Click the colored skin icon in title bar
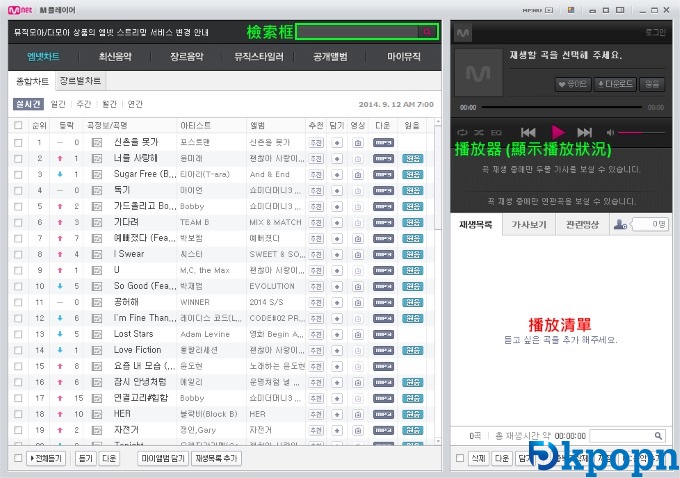This screenshot has height=478, width=680. [571, 10]
